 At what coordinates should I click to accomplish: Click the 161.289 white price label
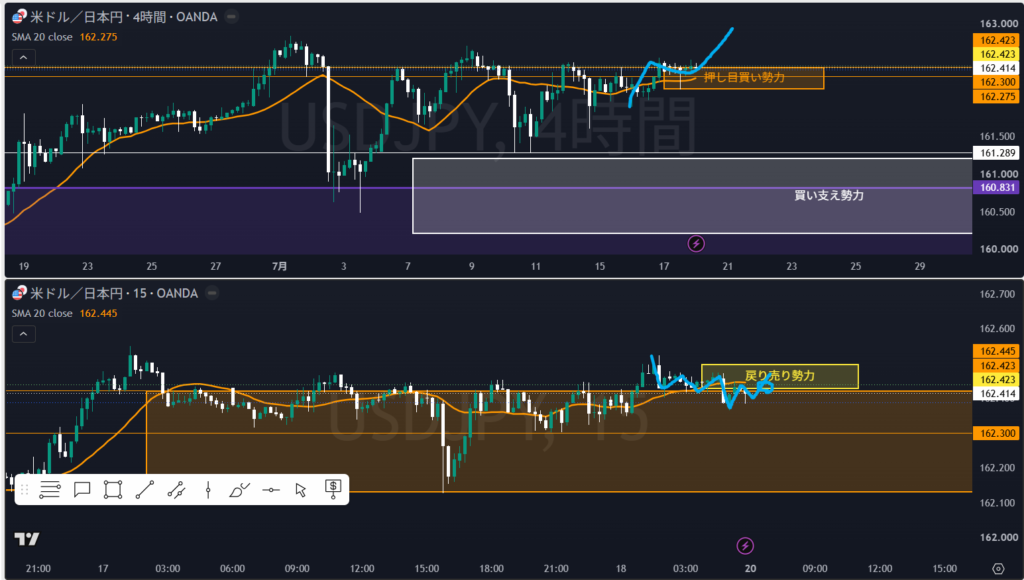click(x=997, y=153)
